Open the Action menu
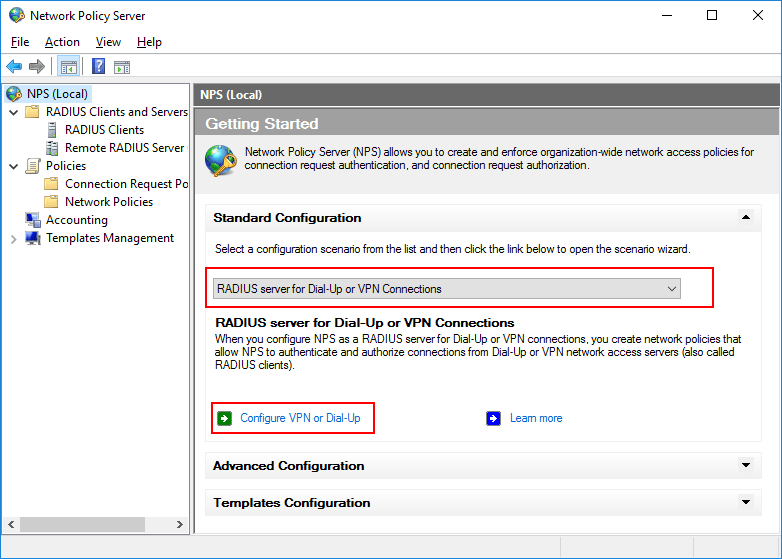Screen dimensions: 782x559 tap(62, 42)
